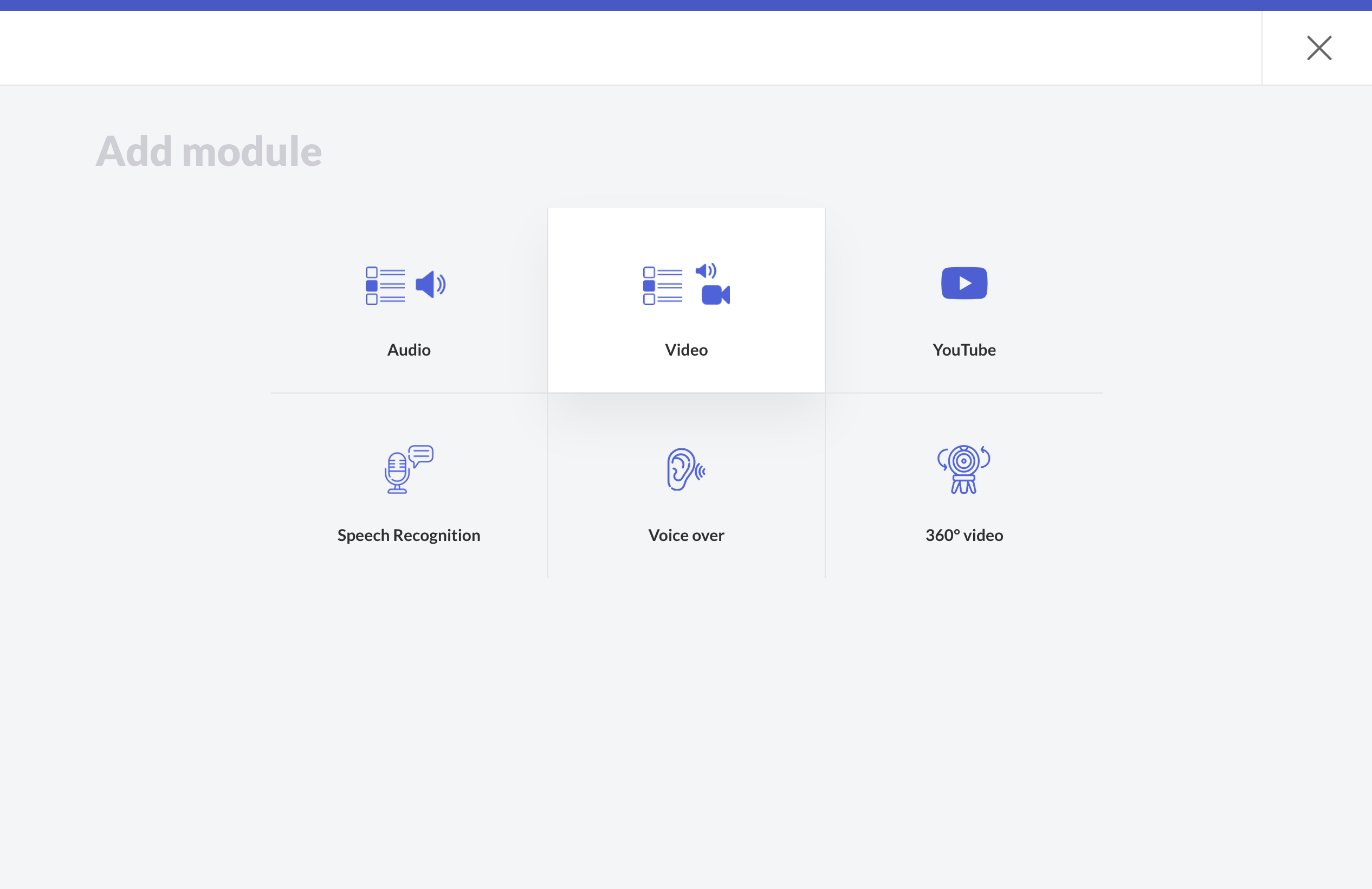Screen dimensions: 1372x889
Task: Pick the YouTube module label
Action: coord(964,350)
